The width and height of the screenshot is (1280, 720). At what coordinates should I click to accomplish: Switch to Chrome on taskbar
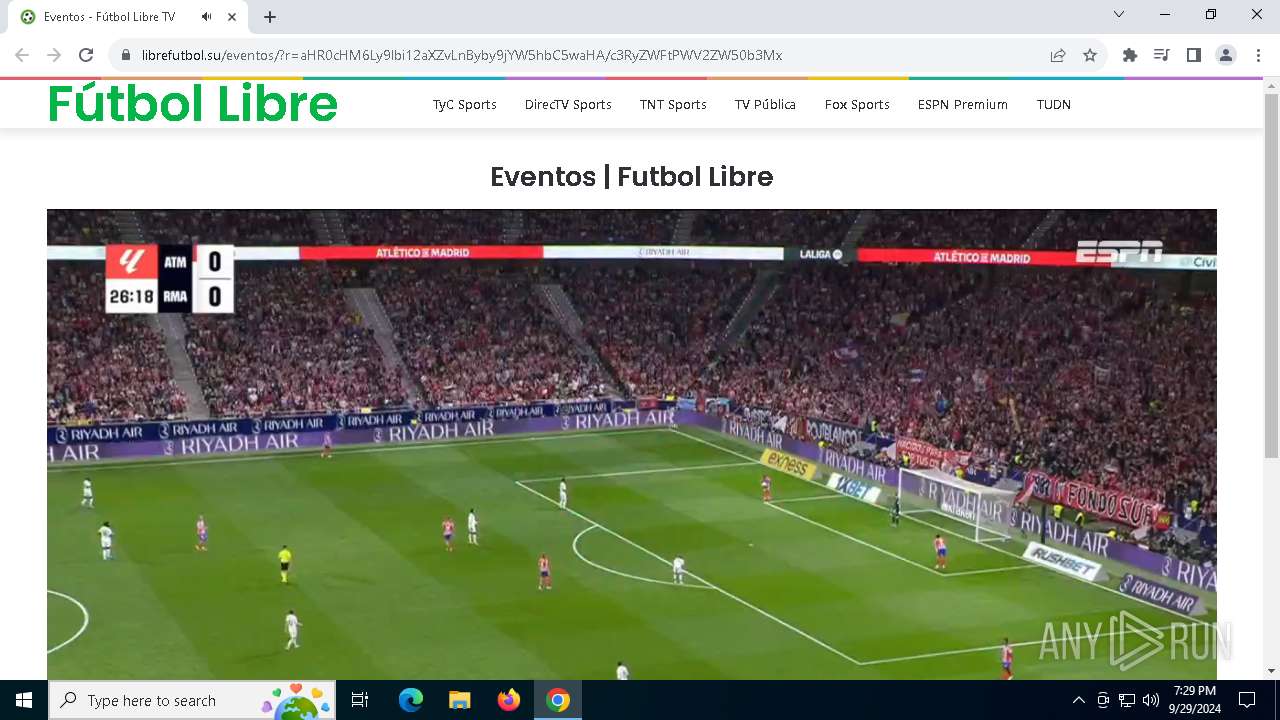point(558,700)
